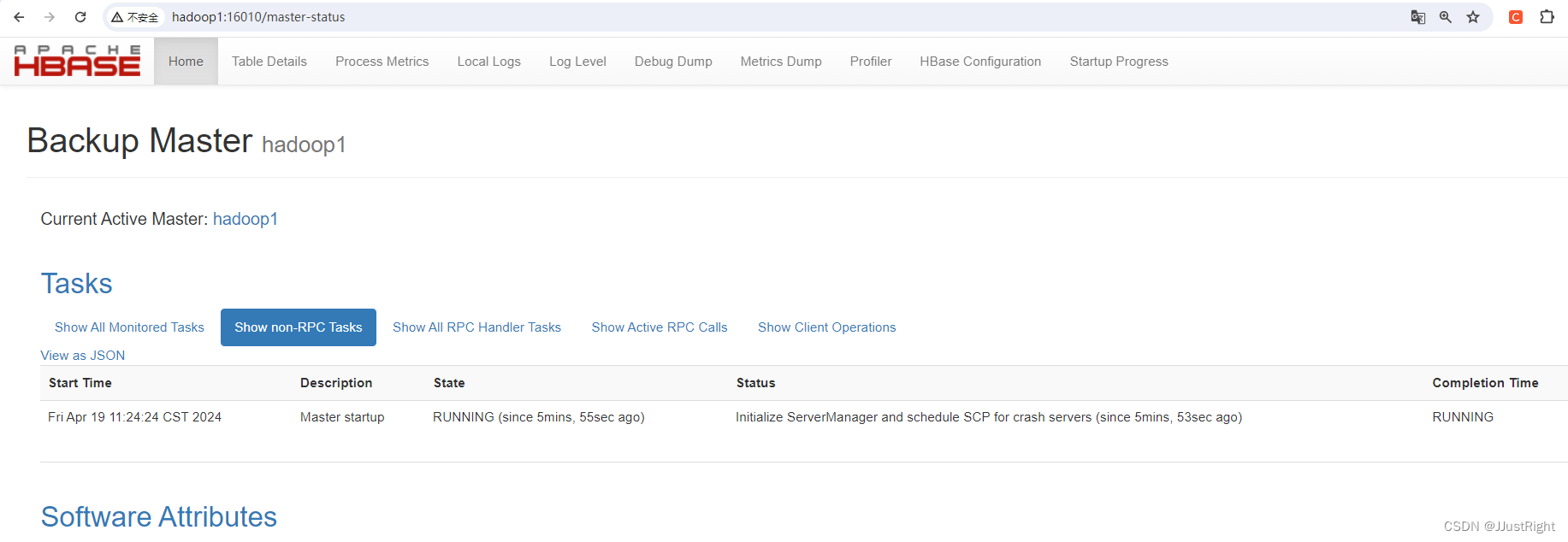Click the View as JSON link
This screenshot has width=1568, height=542.
[83, 356]
